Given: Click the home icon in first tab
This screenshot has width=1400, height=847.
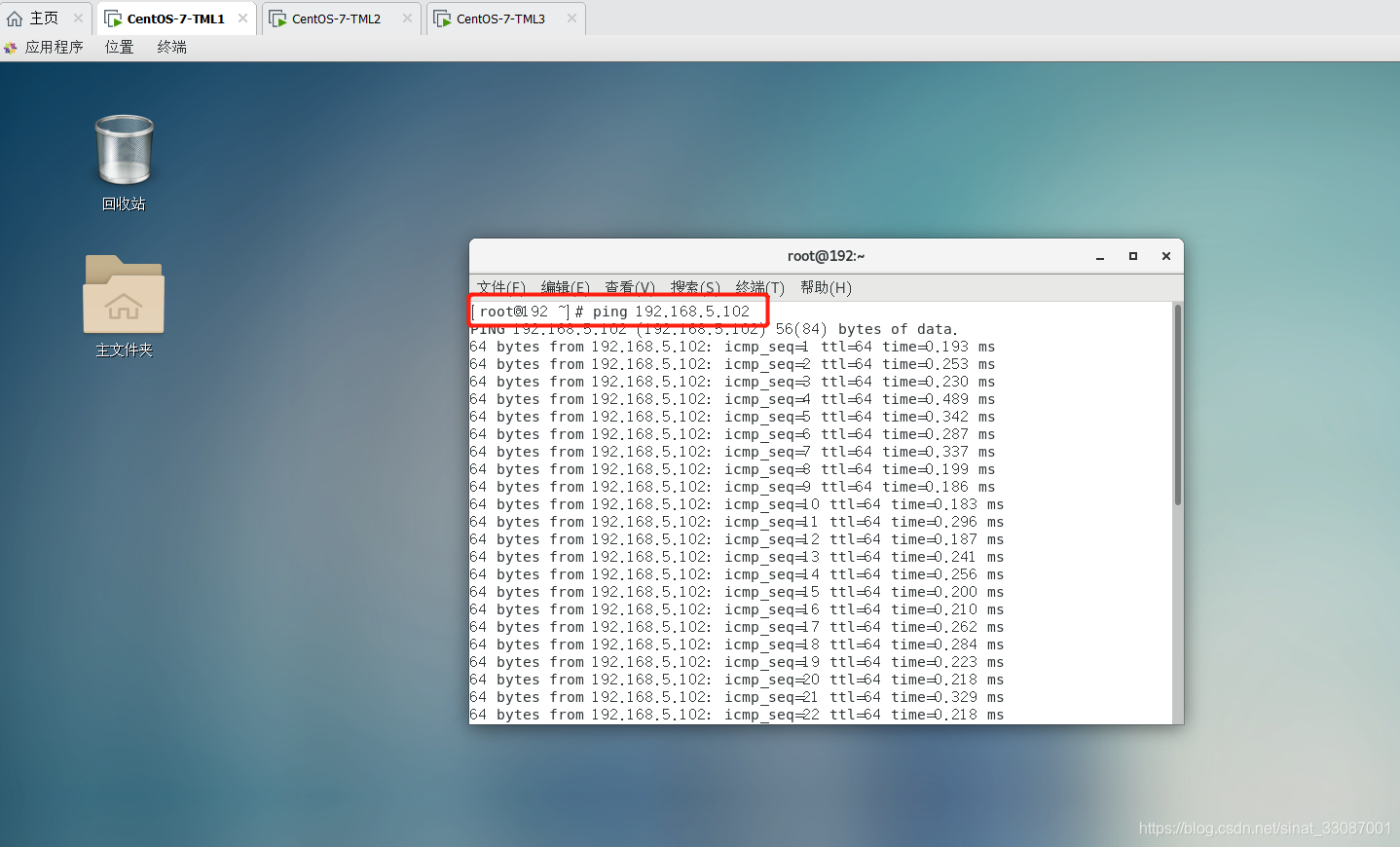Looking at the screenshot, I should point(15,18).
